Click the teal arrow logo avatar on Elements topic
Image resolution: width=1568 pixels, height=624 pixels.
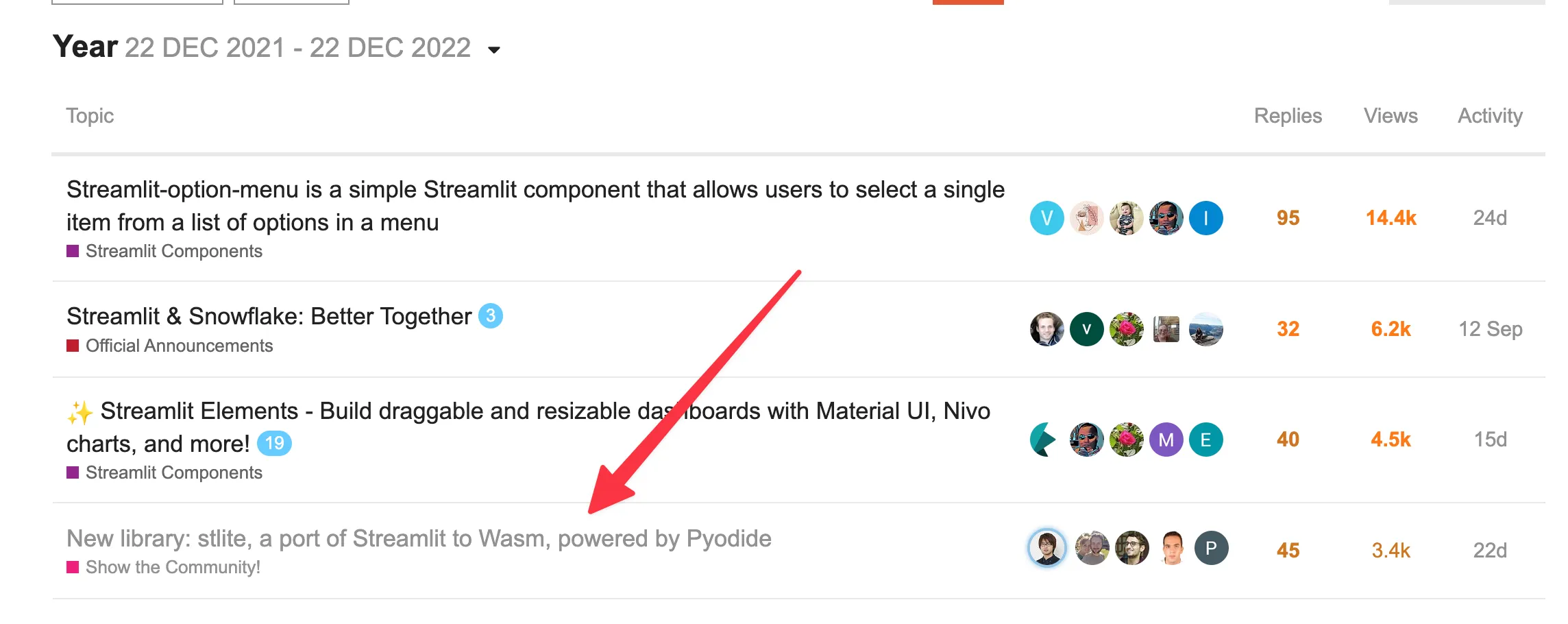coord(1044,440)
